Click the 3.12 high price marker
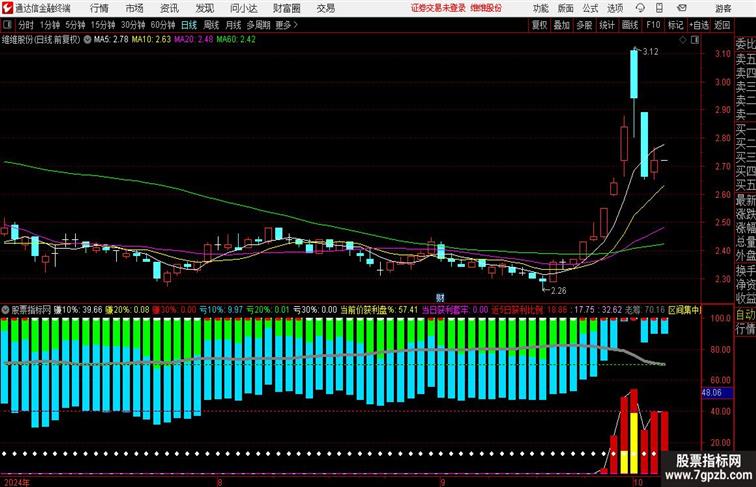This screenshot has height=487, width=756. click(650, 52)
